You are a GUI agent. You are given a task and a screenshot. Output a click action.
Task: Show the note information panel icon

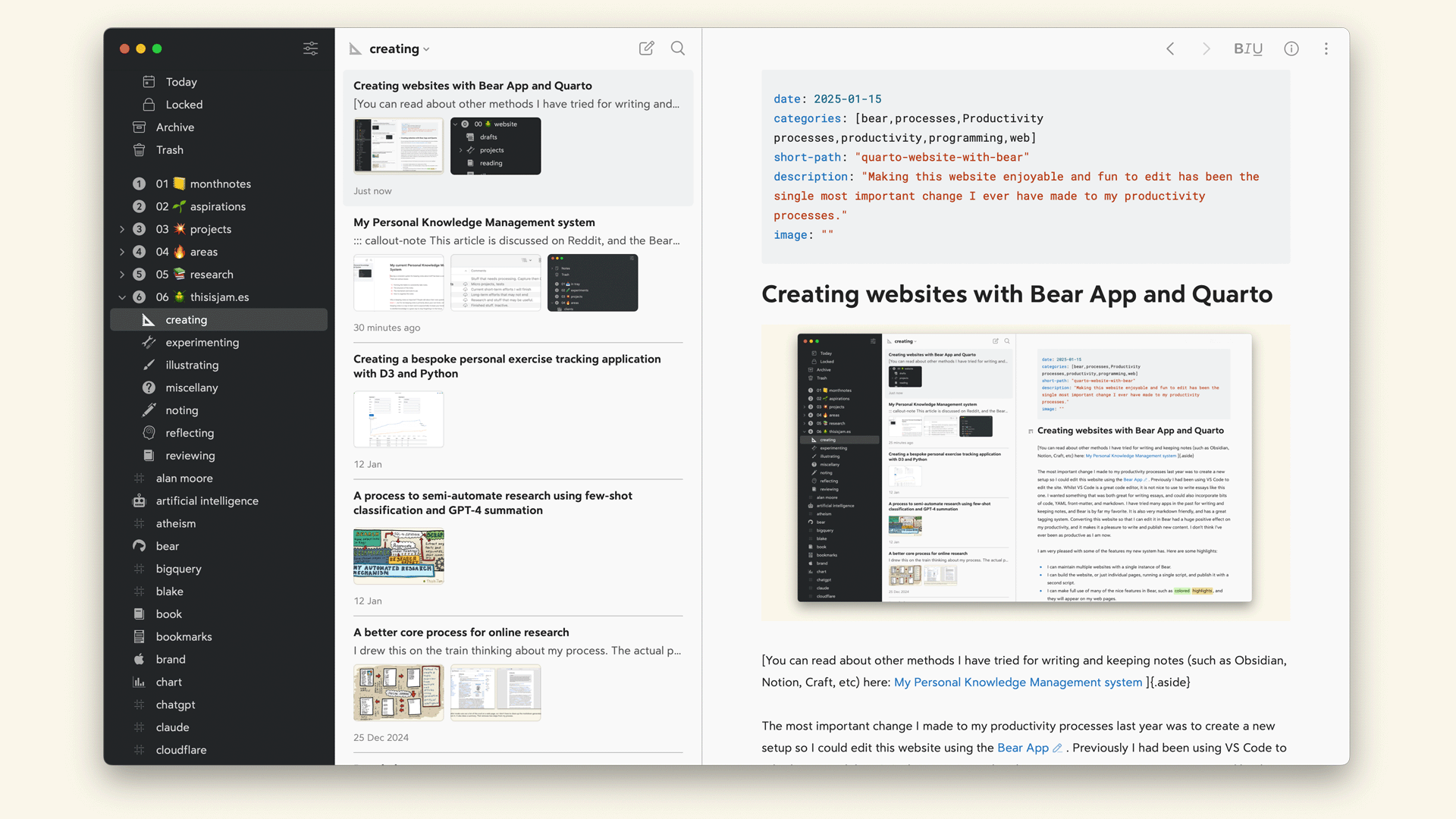[1291, 49]
